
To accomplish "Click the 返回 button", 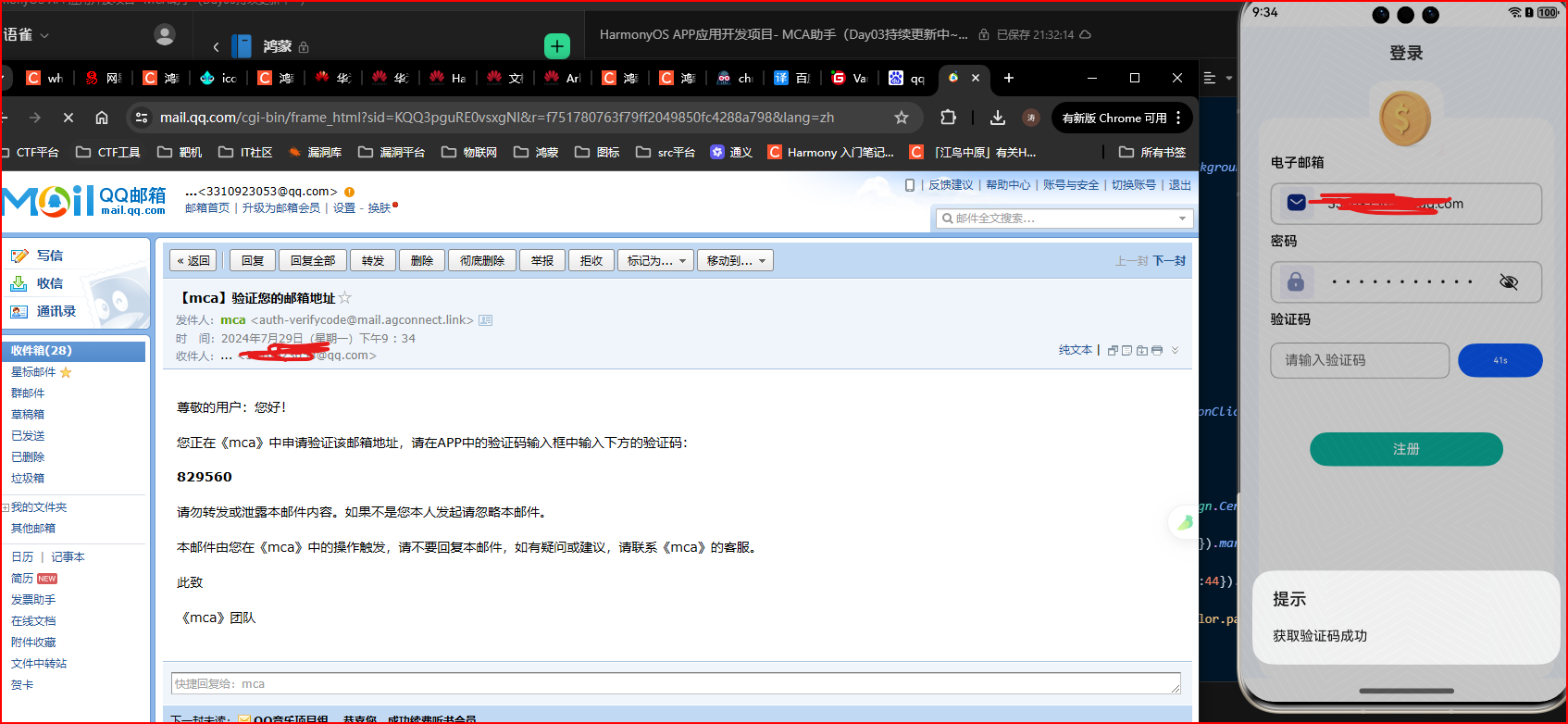I will 193,261.
